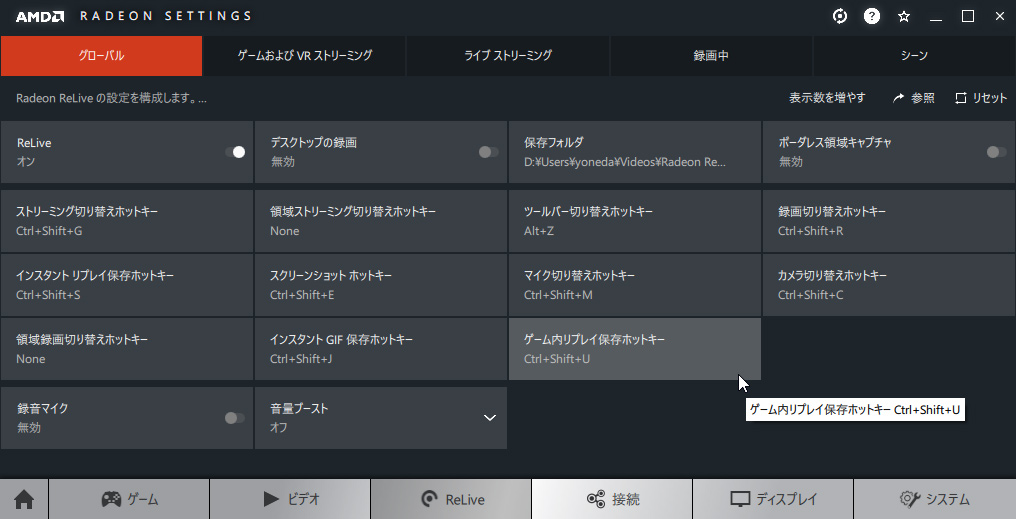Open the シーン tab

[x=914, y=56]
